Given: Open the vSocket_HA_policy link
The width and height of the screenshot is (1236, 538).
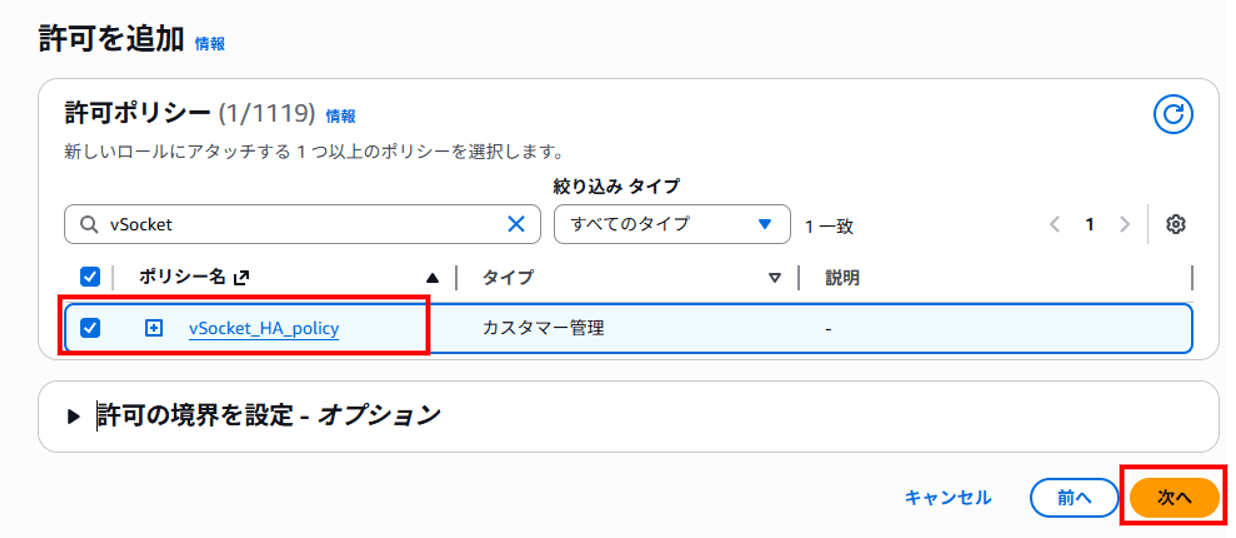Looking at the screenshot, I should (x=263, y=328).
